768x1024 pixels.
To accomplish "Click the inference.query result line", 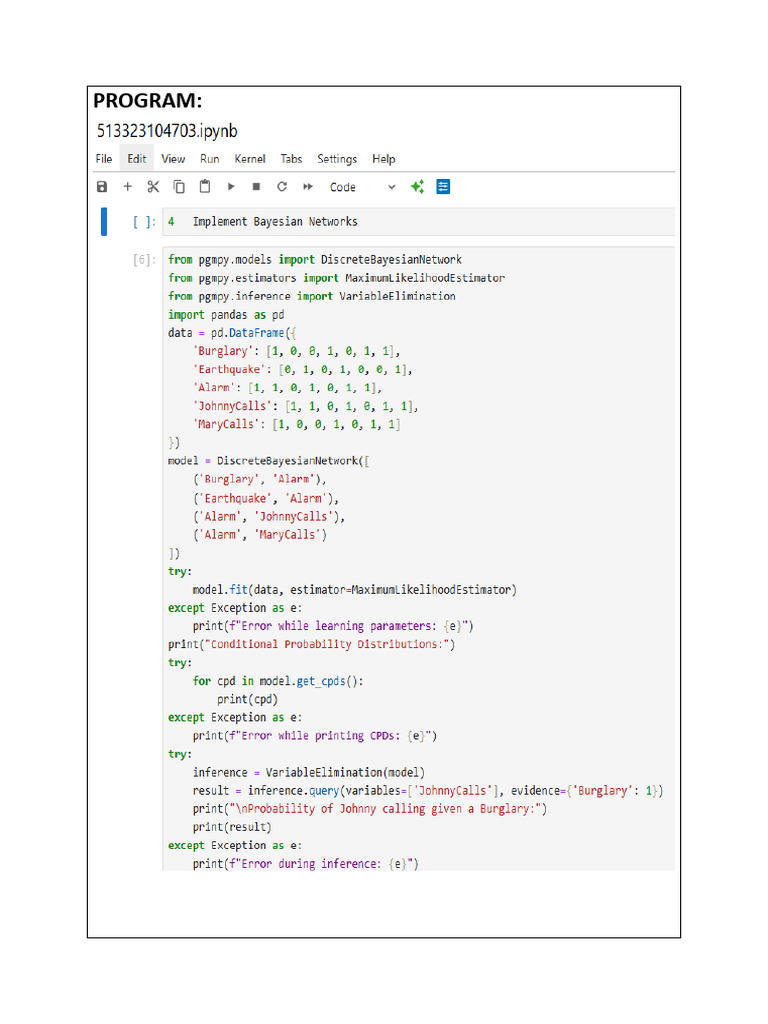I will 428,791.
